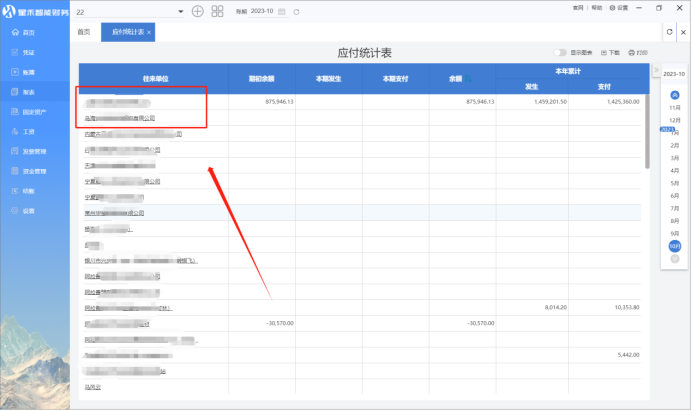Toggle the 显示图表 switch
The width and height of the screenshot is (692, 411).
(560, 53)
